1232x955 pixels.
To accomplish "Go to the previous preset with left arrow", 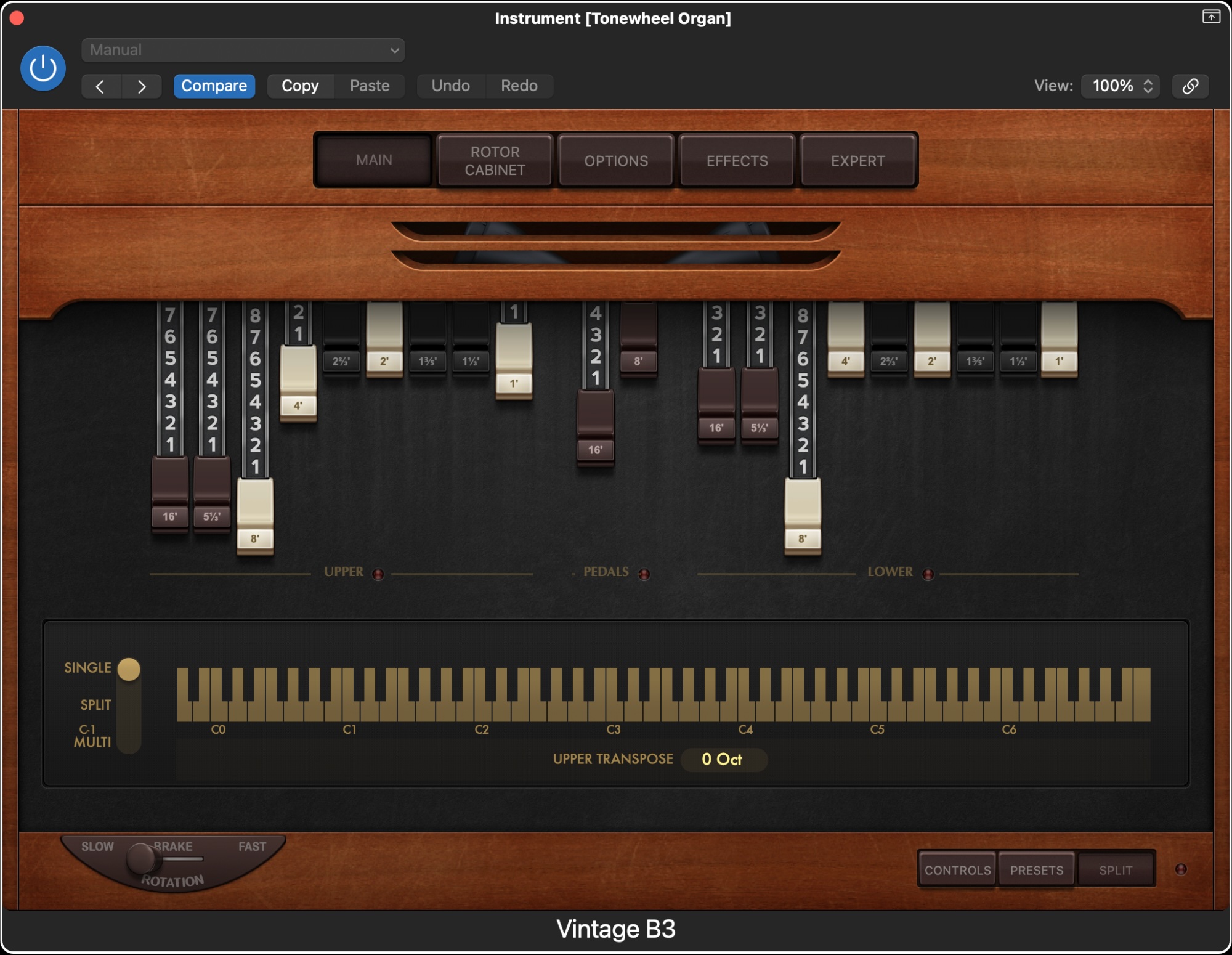I will [101, 86].
